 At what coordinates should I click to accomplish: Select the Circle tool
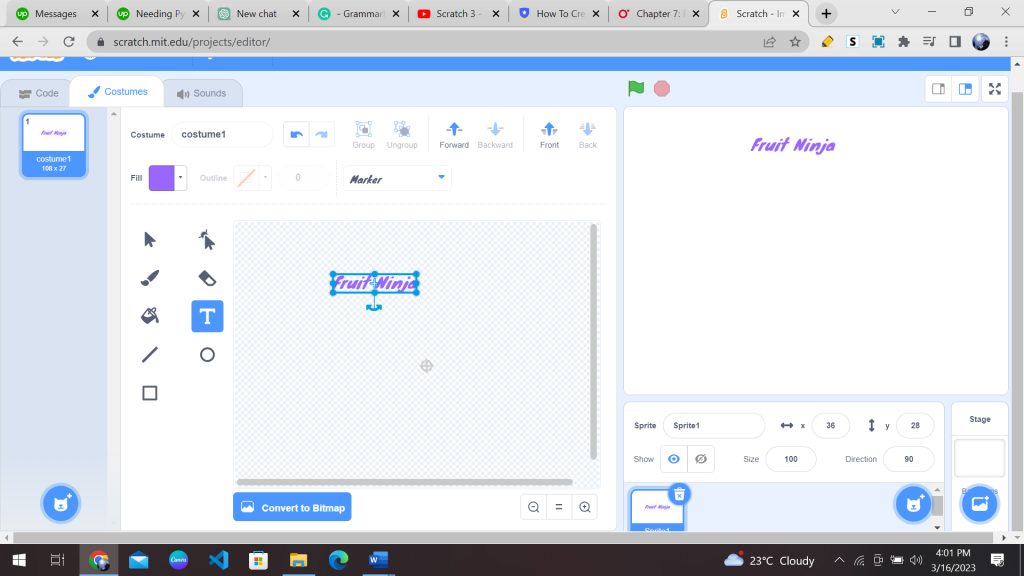coord(207,354)
